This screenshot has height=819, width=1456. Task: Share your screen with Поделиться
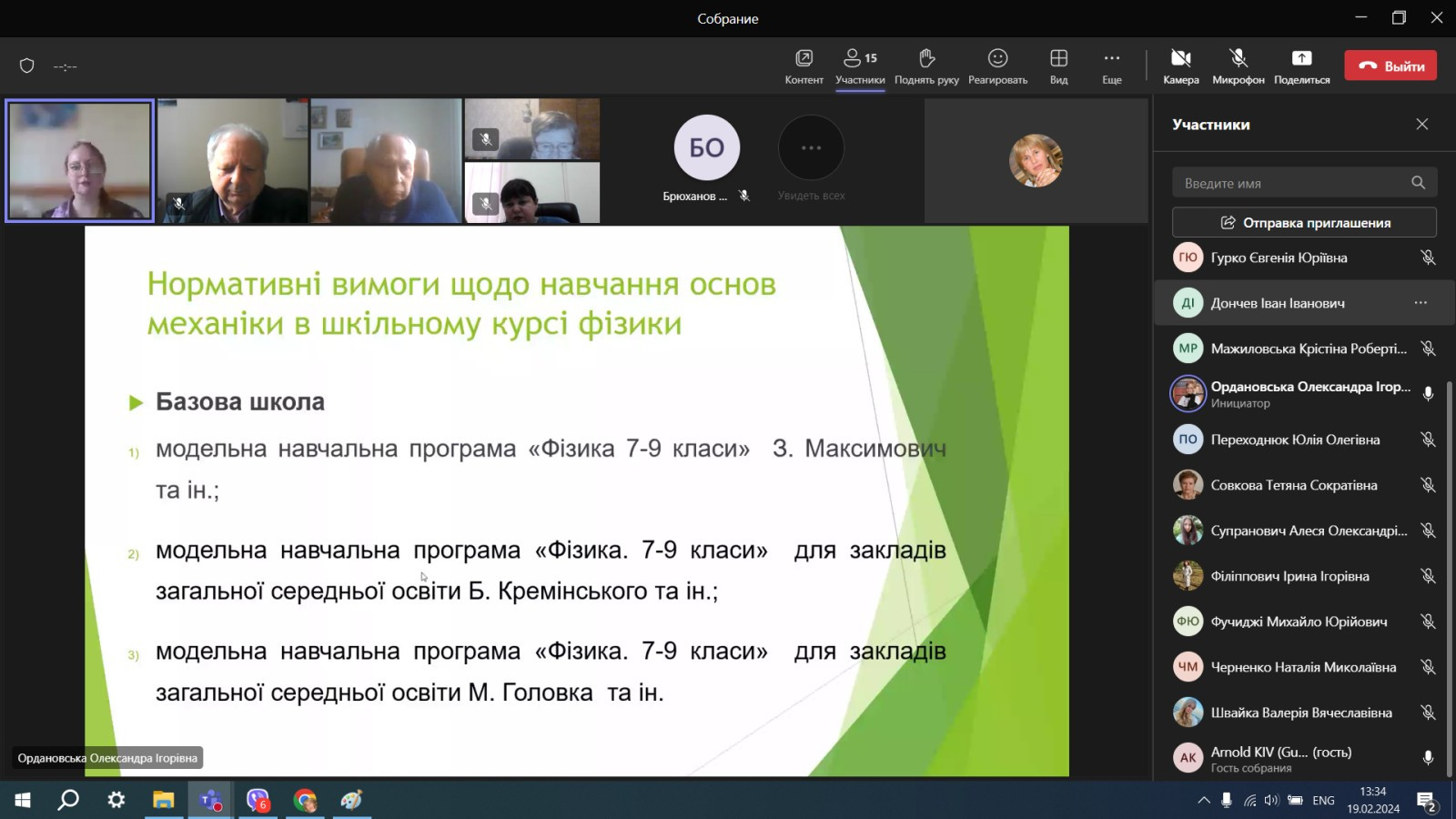point(1301,66)
